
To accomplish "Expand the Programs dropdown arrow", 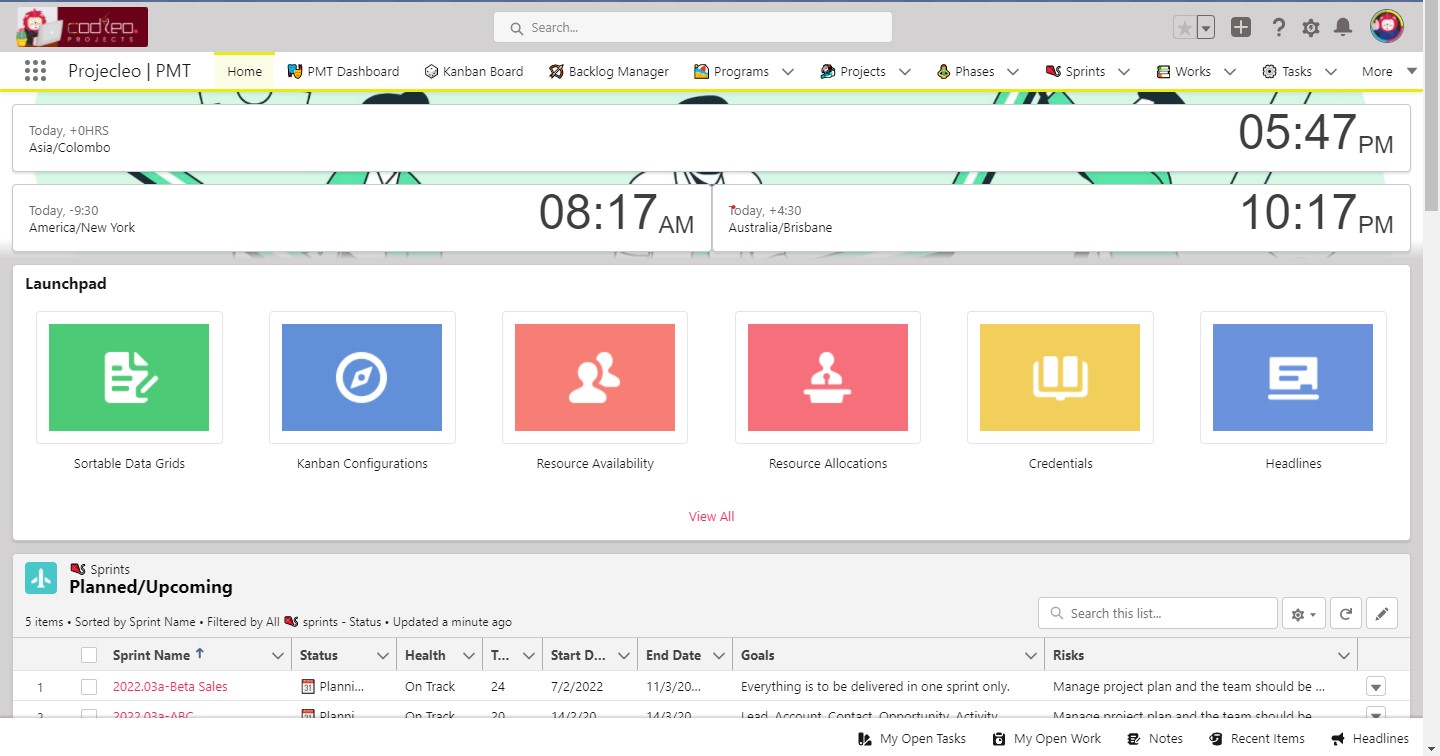I will (788, 71).
